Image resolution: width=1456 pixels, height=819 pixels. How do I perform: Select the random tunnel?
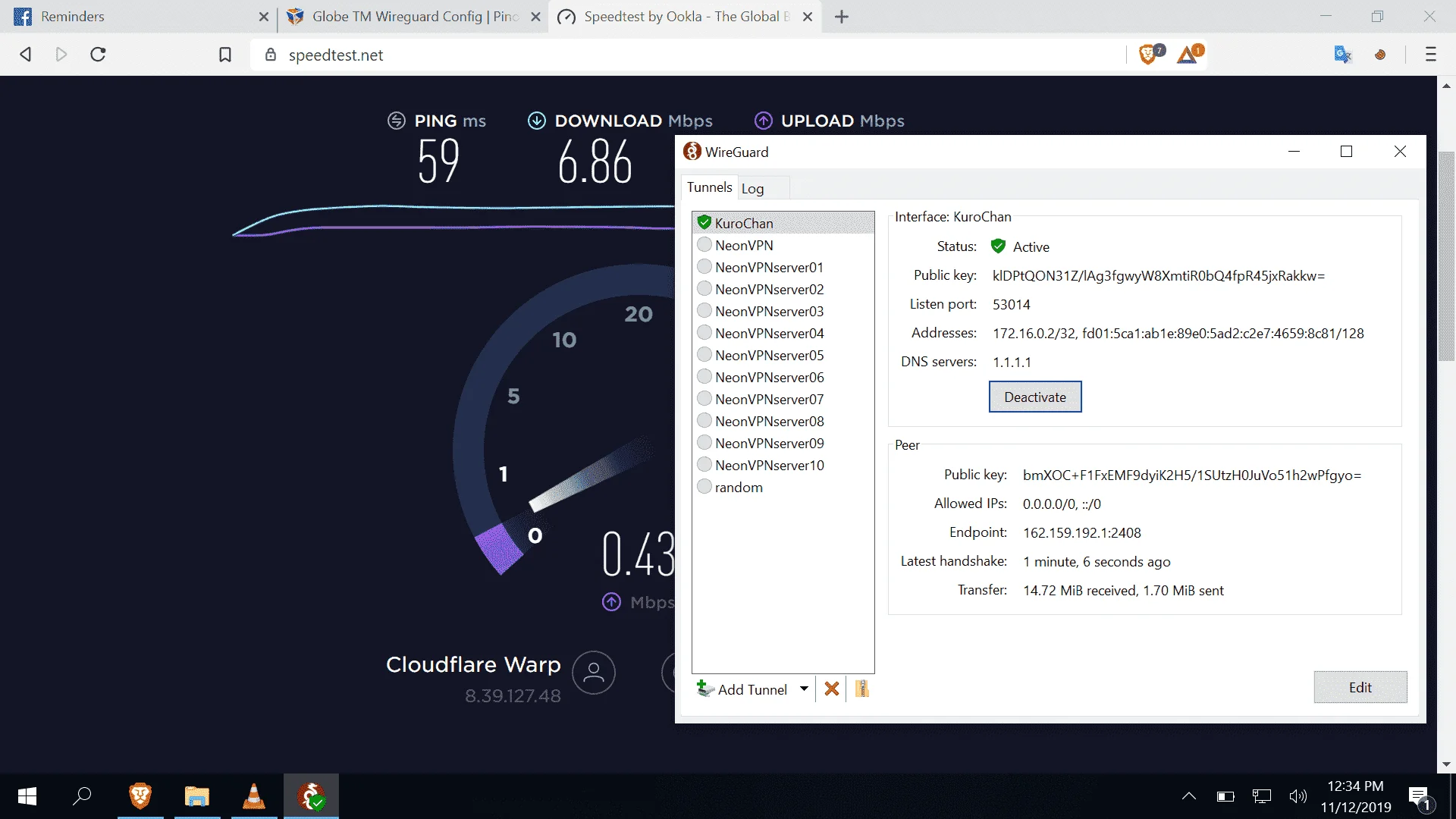coord(783,487)
